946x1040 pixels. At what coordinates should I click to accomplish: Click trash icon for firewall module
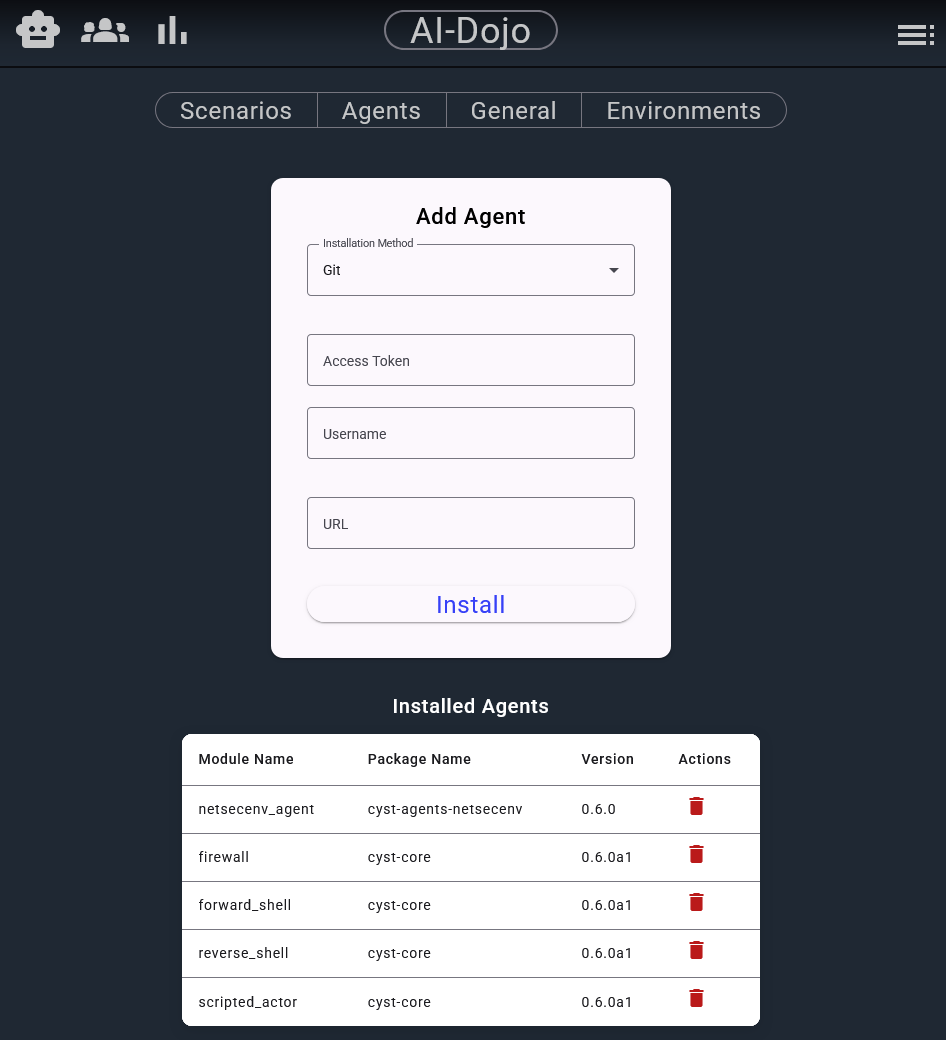click(x=696, y=854)
